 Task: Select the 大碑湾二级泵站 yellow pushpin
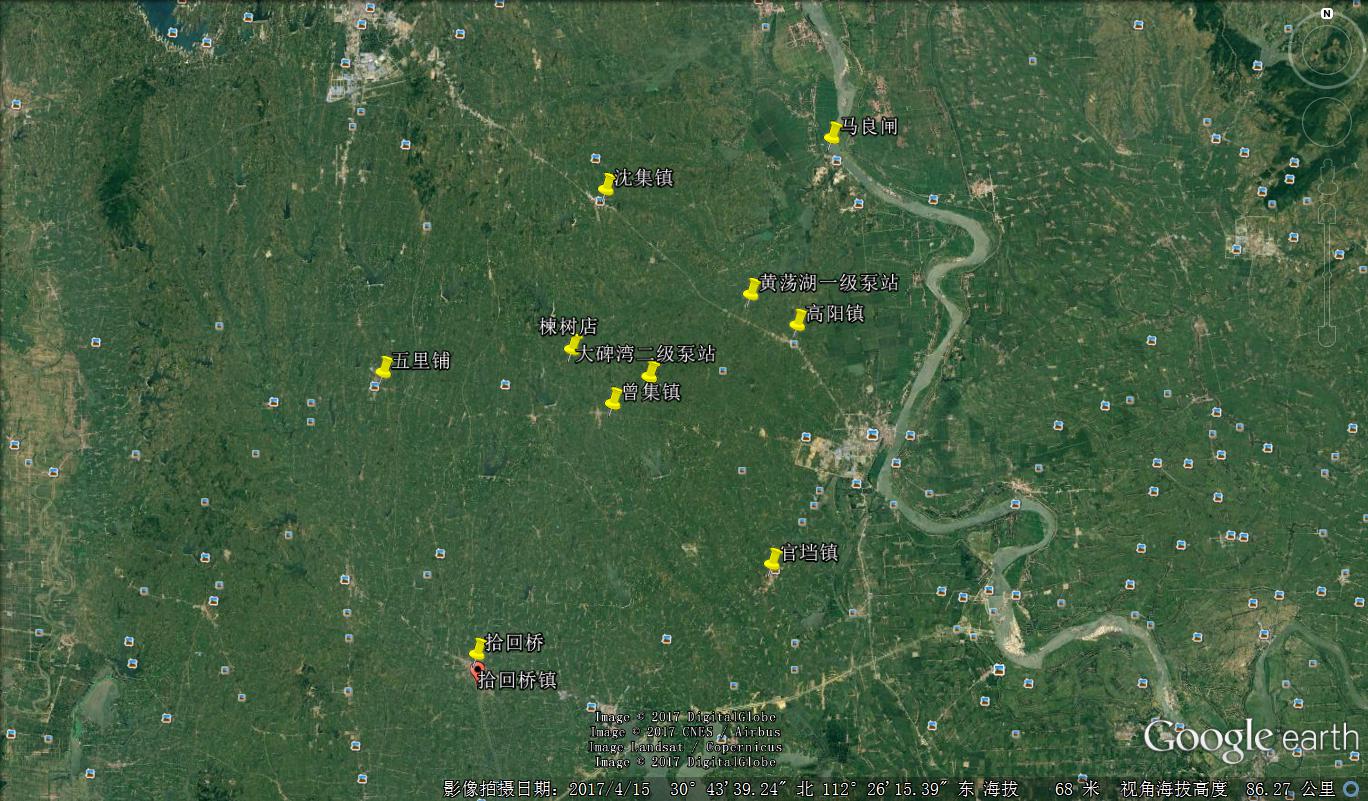click(x=650, y=372)
